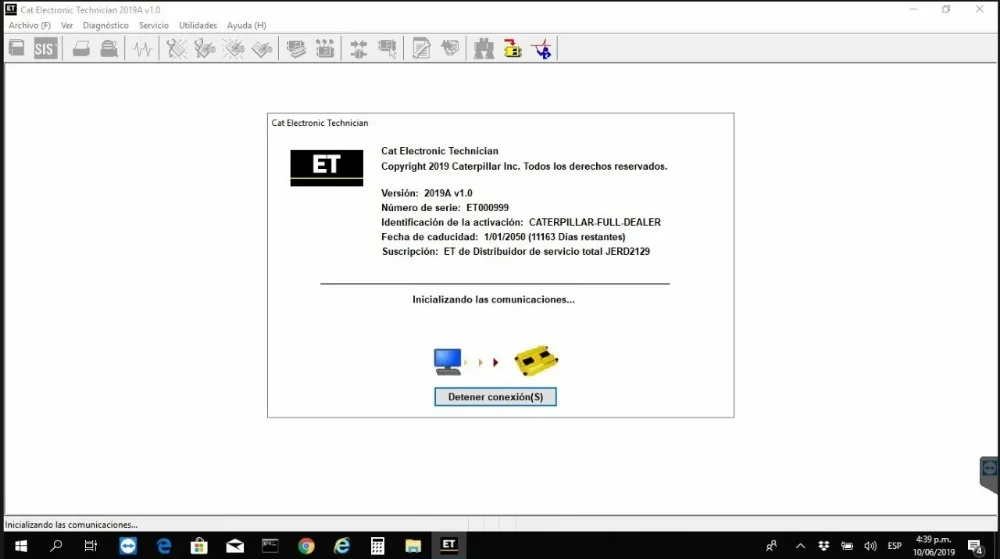Image resolution: width=1000 pixels, height=559 pixels.
Task: Click the status bar 'Inicializando las comunicaciones...' text
Action: [71, 525]
